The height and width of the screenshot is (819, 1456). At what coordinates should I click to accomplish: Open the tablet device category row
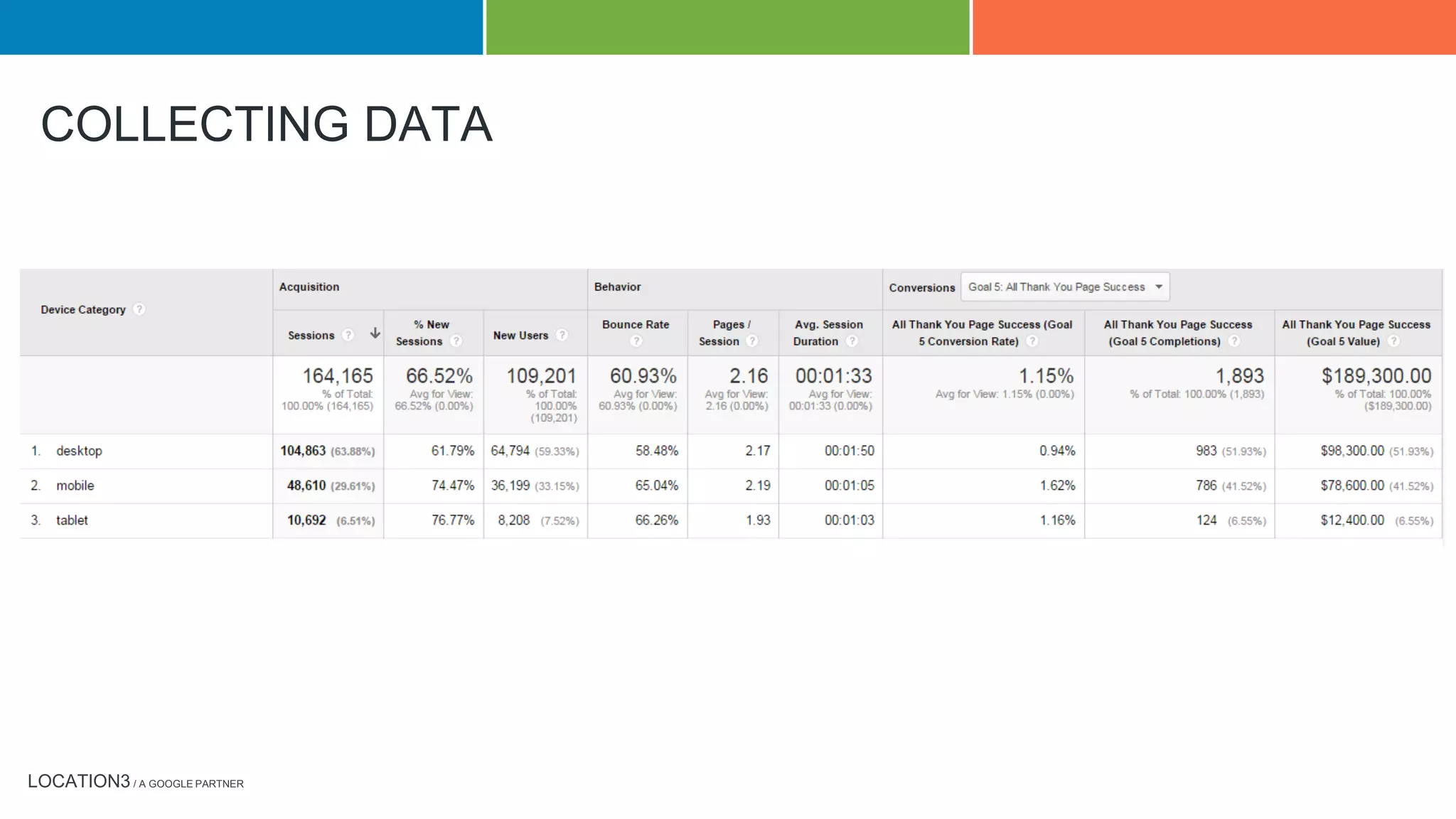coord(72,520)
